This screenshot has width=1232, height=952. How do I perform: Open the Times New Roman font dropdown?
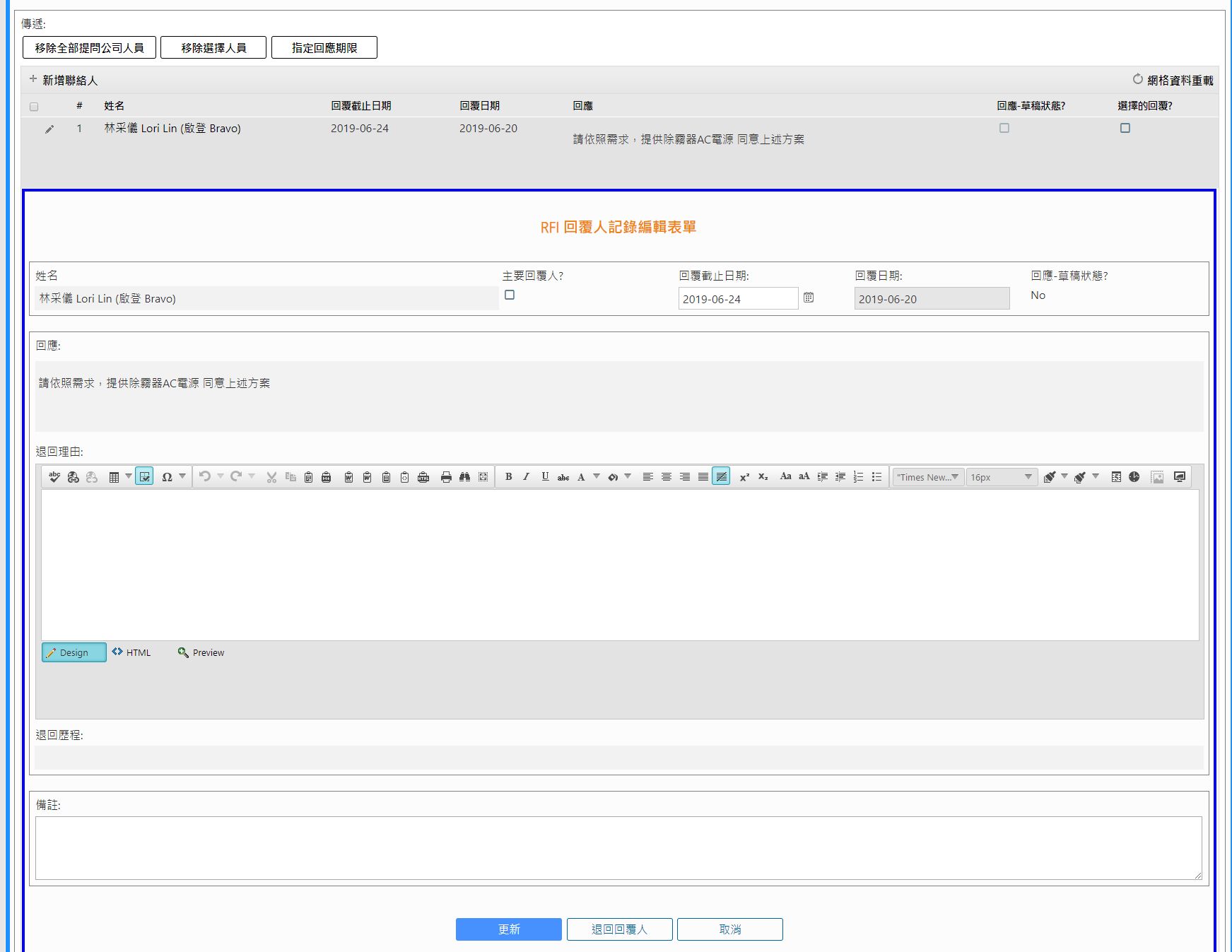coord(928,477)
